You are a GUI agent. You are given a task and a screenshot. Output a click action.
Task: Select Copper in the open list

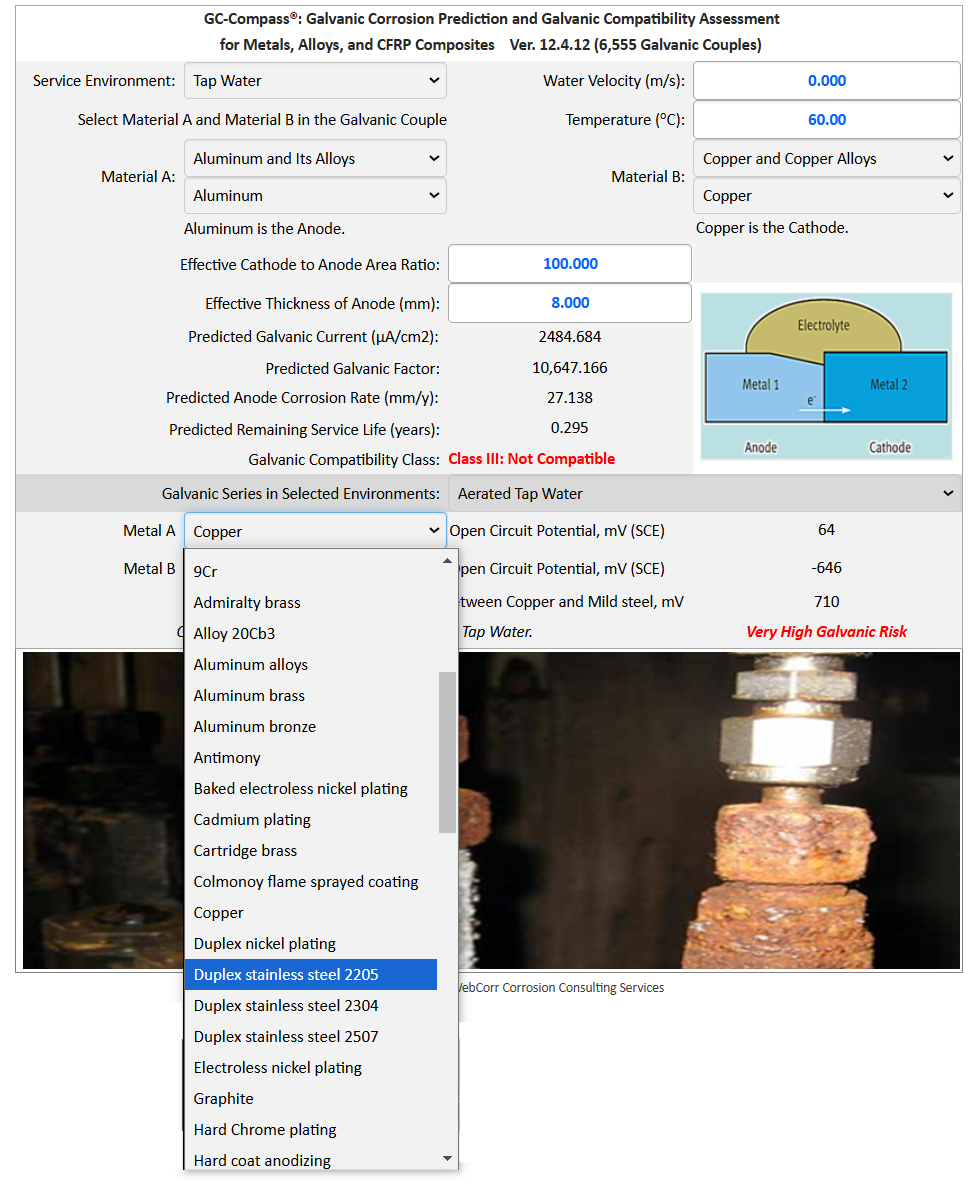point(311,912)
